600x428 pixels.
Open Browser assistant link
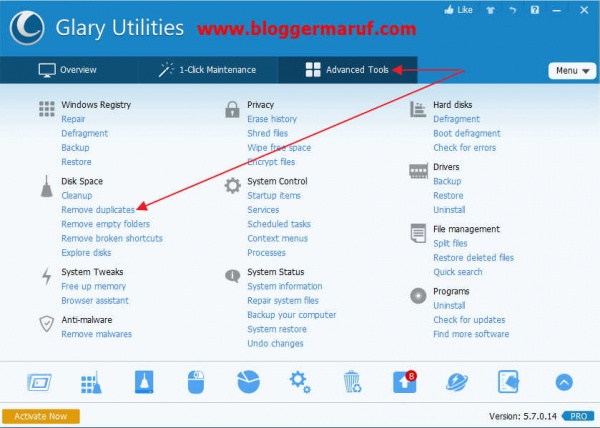click(x=95, y=301)
